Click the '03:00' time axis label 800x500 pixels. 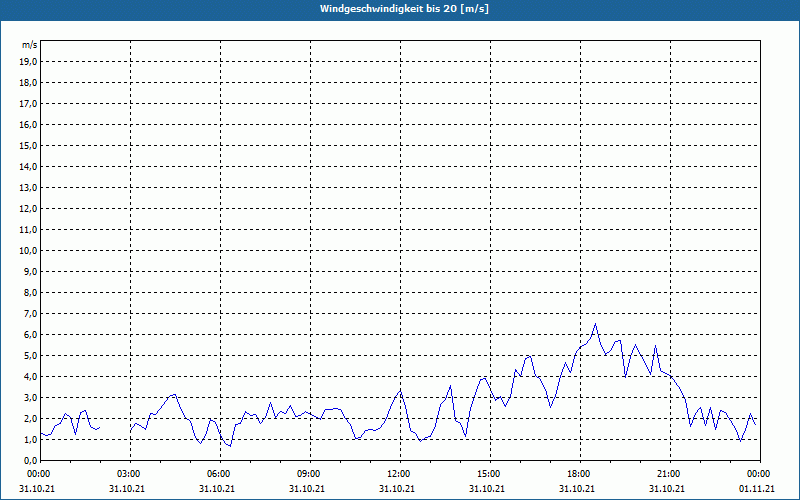tap(128, 474)
